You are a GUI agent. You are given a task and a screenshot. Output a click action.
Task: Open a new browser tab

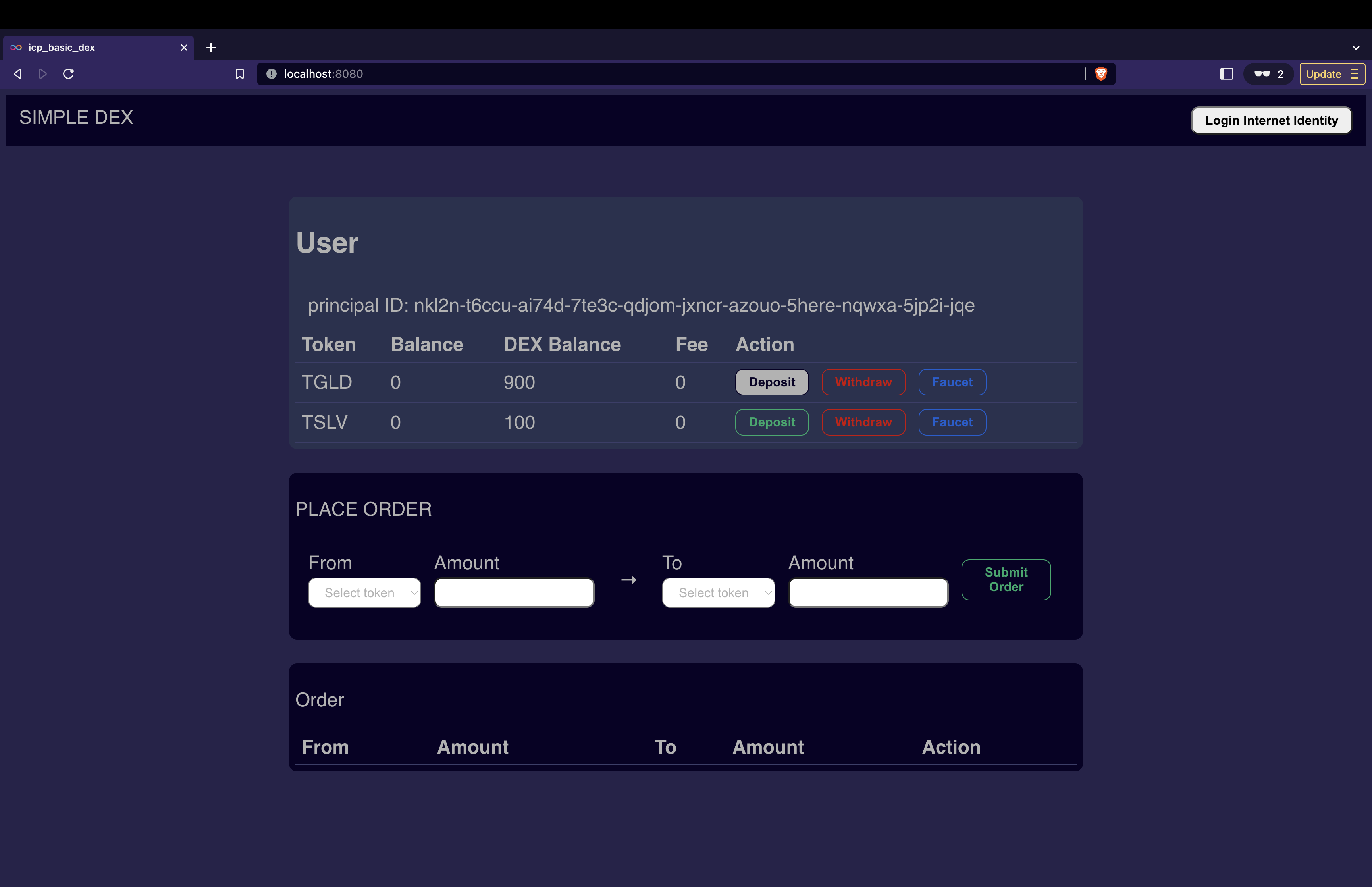coord(211,48)
